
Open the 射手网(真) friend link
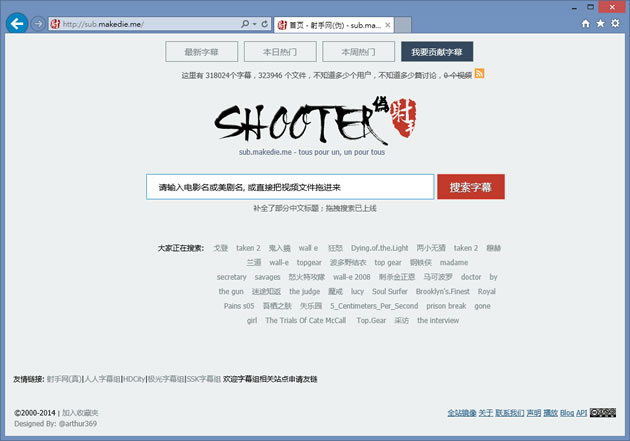coord(64,379)
